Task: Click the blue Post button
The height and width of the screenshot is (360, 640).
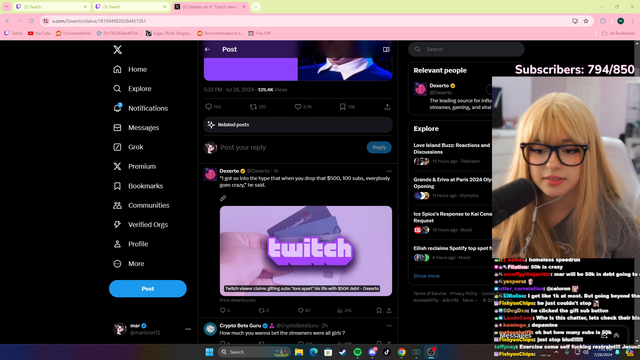Action: pyautogui.click(x=148, y=289)
